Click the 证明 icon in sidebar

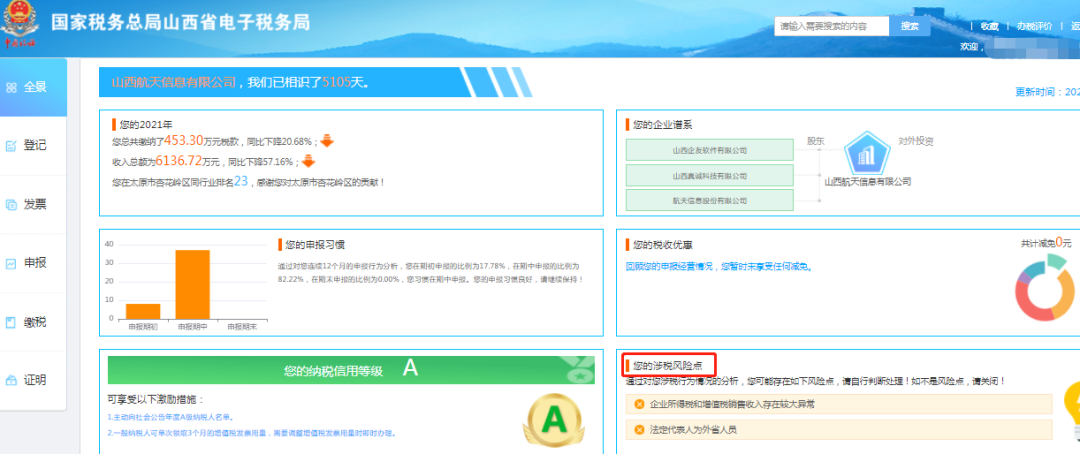[x=10, y=380]
